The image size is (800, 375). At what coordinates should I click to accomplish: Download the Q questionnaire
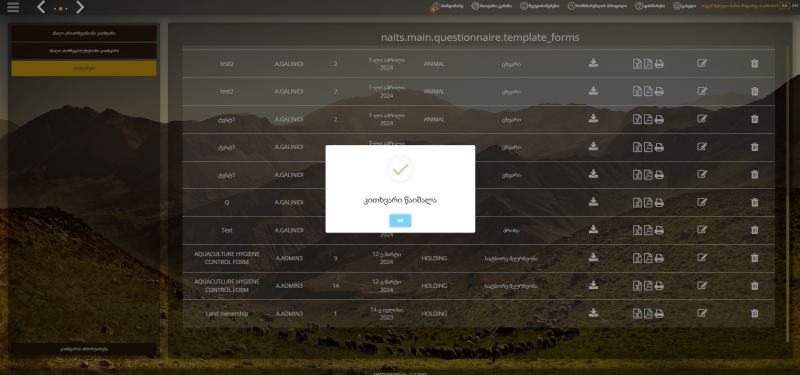593,202
